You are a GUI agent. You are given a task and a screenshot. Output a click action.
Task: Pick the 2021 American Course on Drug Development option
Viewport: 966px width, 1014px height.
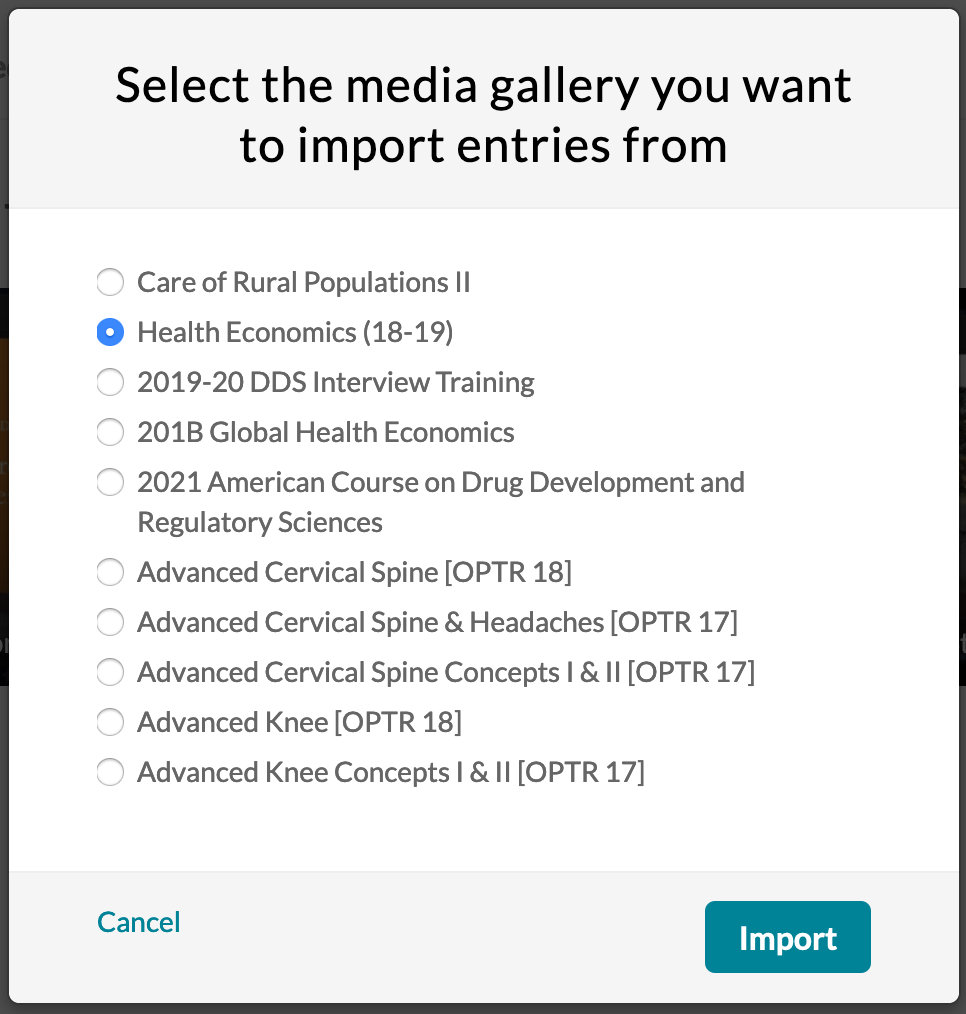(110, 482)
